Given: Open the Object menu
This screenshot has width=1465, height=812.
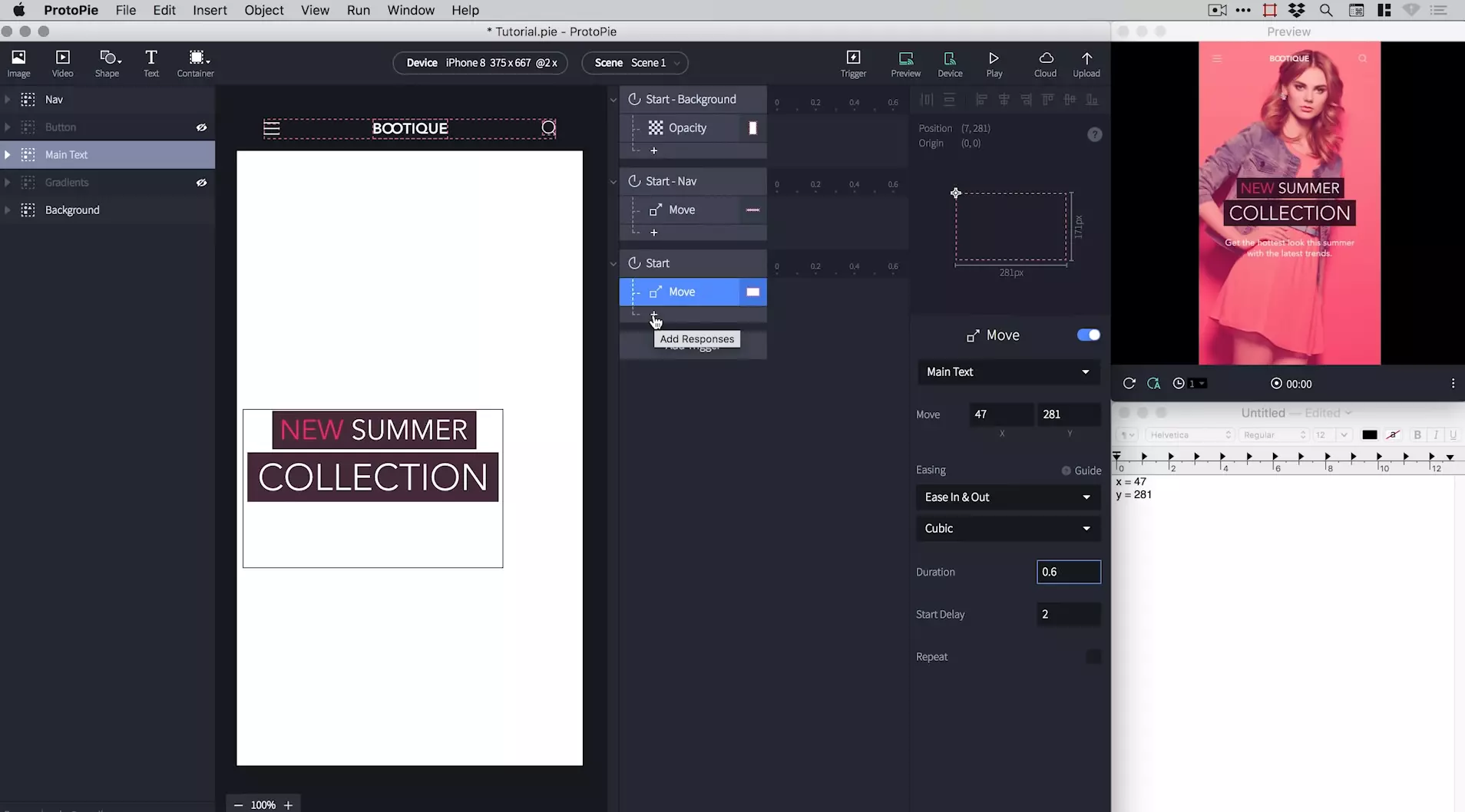Looking at the screenshot, I should pos(264,10).
